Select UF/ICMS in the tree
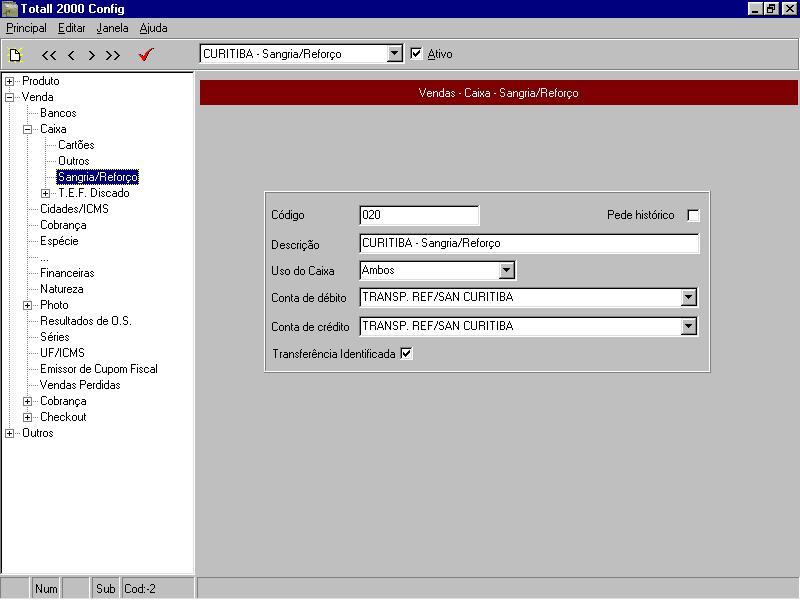Viewport: 800px width, 600px height. (x=62, y=353)
